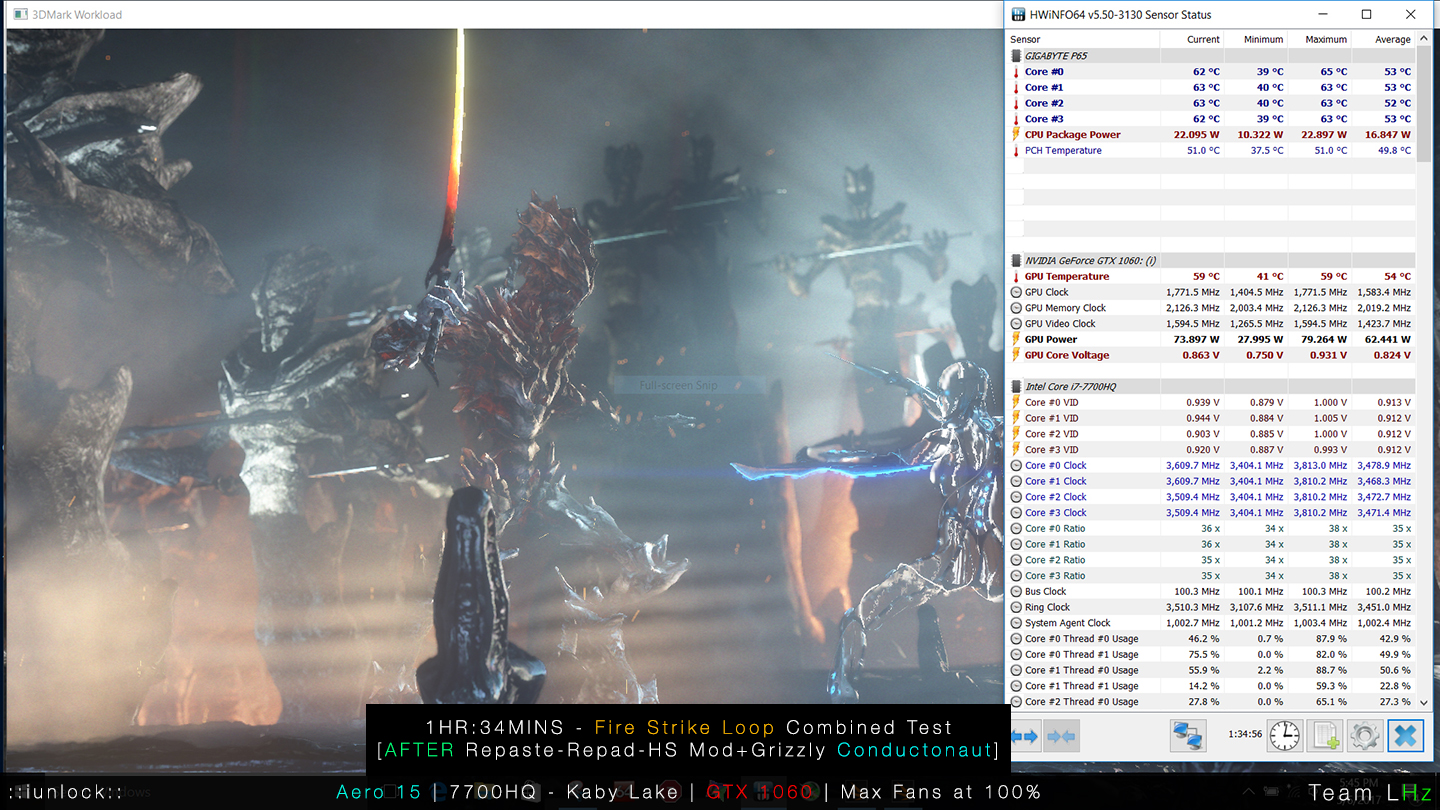Click the blue X to close sensors
This screenshot has width=1440, height=810.
click(x=1405, y=737)
